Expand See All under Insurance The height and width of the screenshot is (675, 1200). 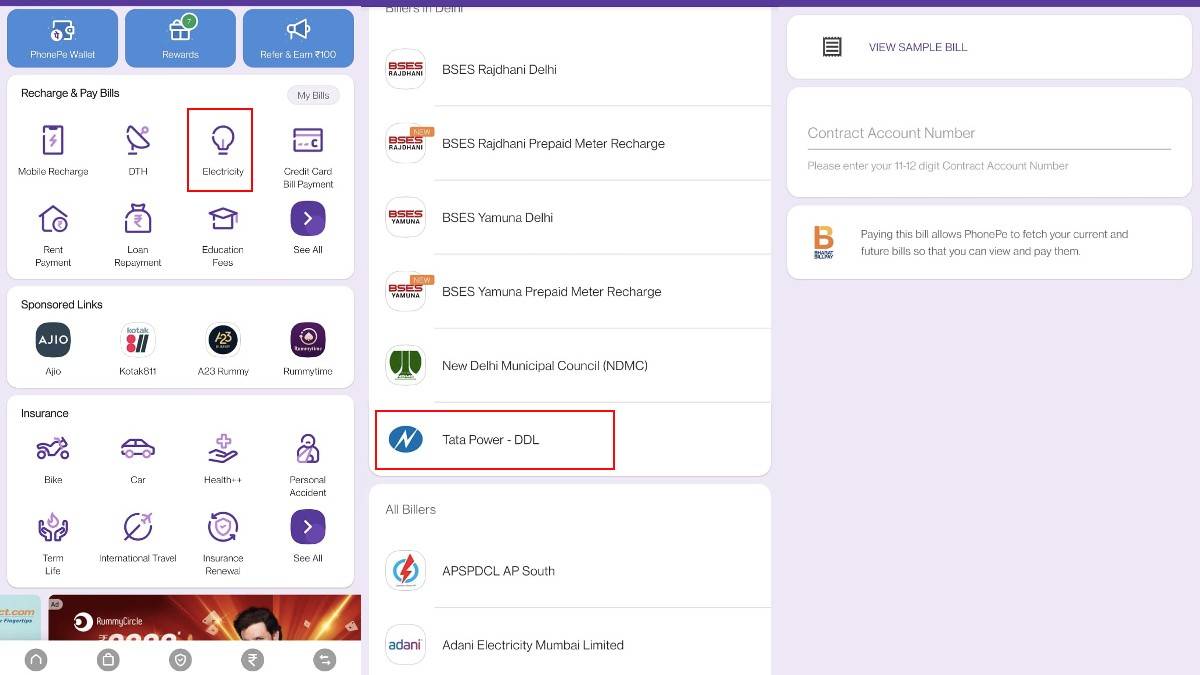click(307, 526)
